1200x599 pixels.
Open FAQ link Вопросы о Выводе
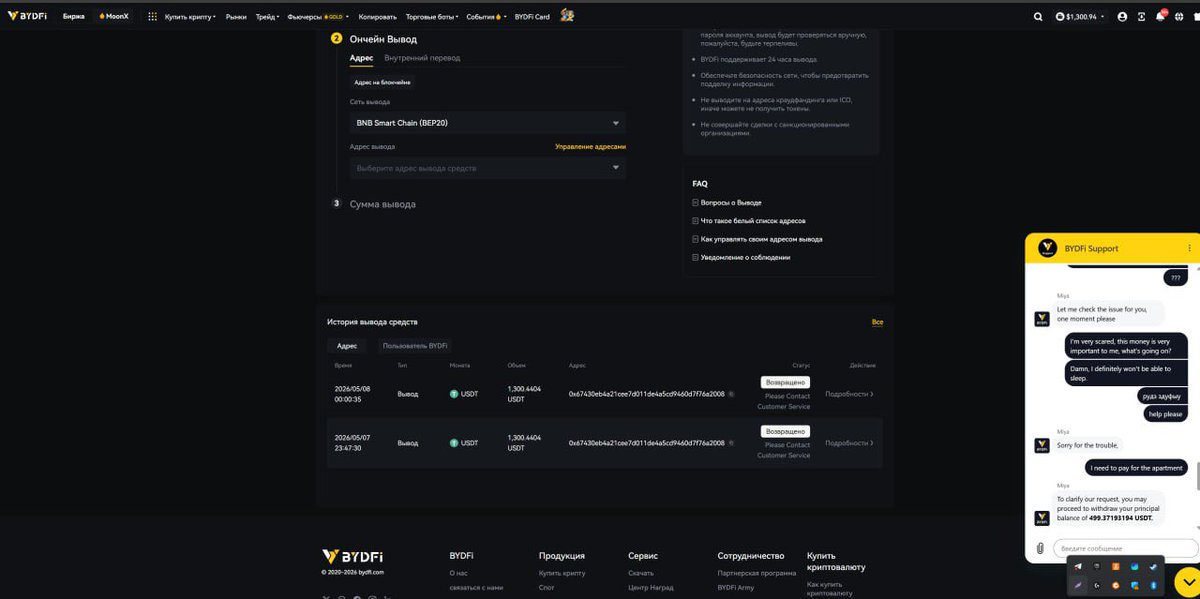click(731, 203)
